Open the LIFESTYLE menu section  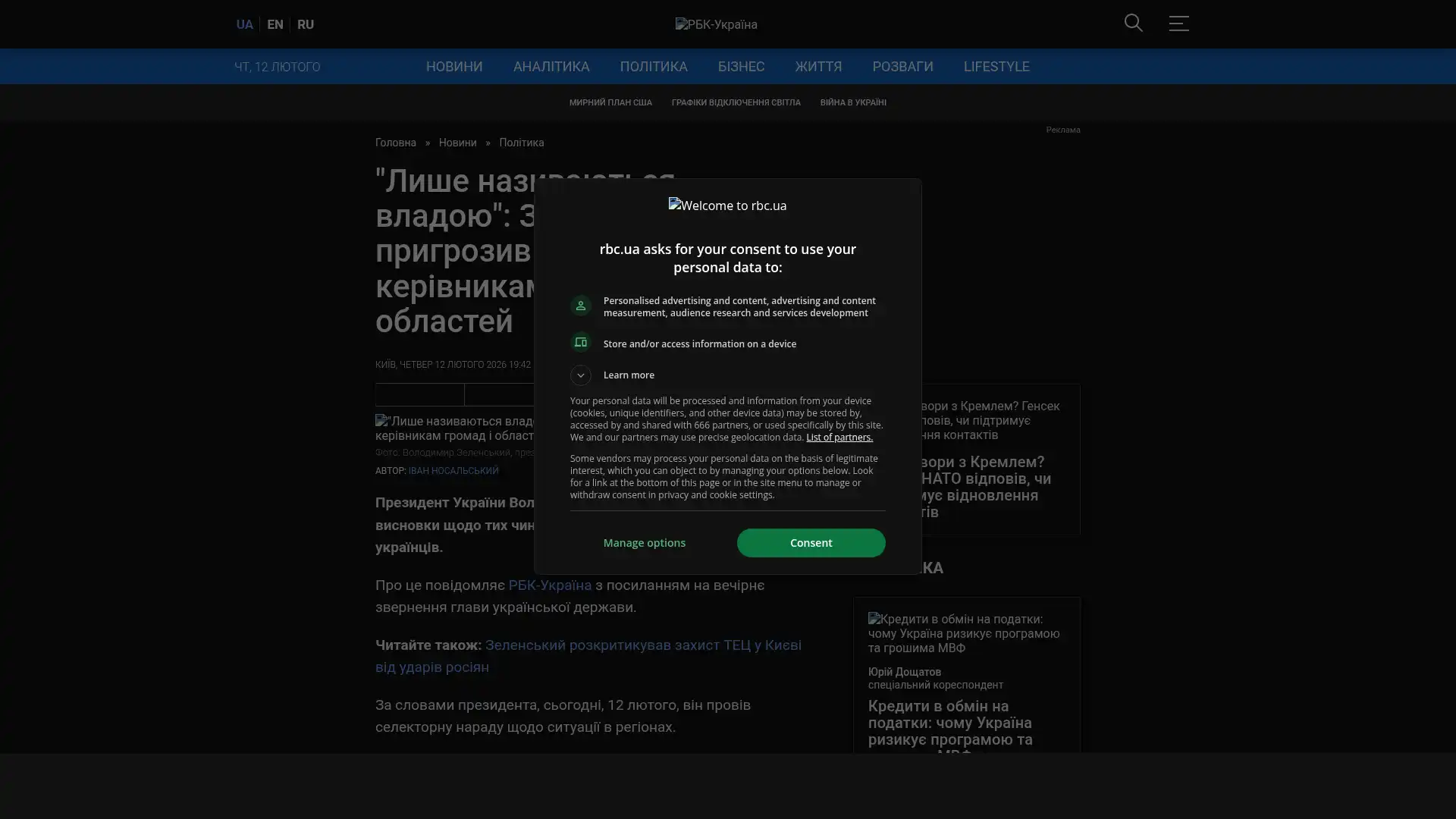[996, 67]
